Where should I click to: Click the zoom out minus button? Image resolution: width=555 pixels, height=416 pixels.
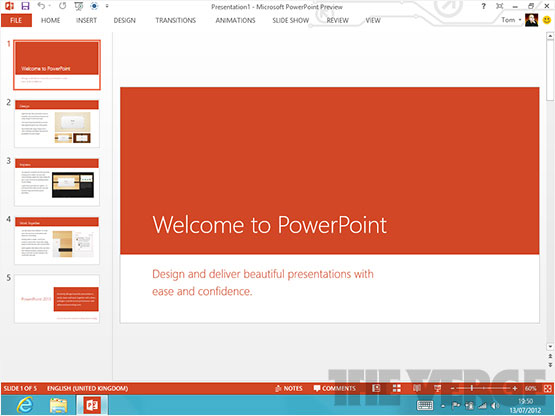point(452,389)
